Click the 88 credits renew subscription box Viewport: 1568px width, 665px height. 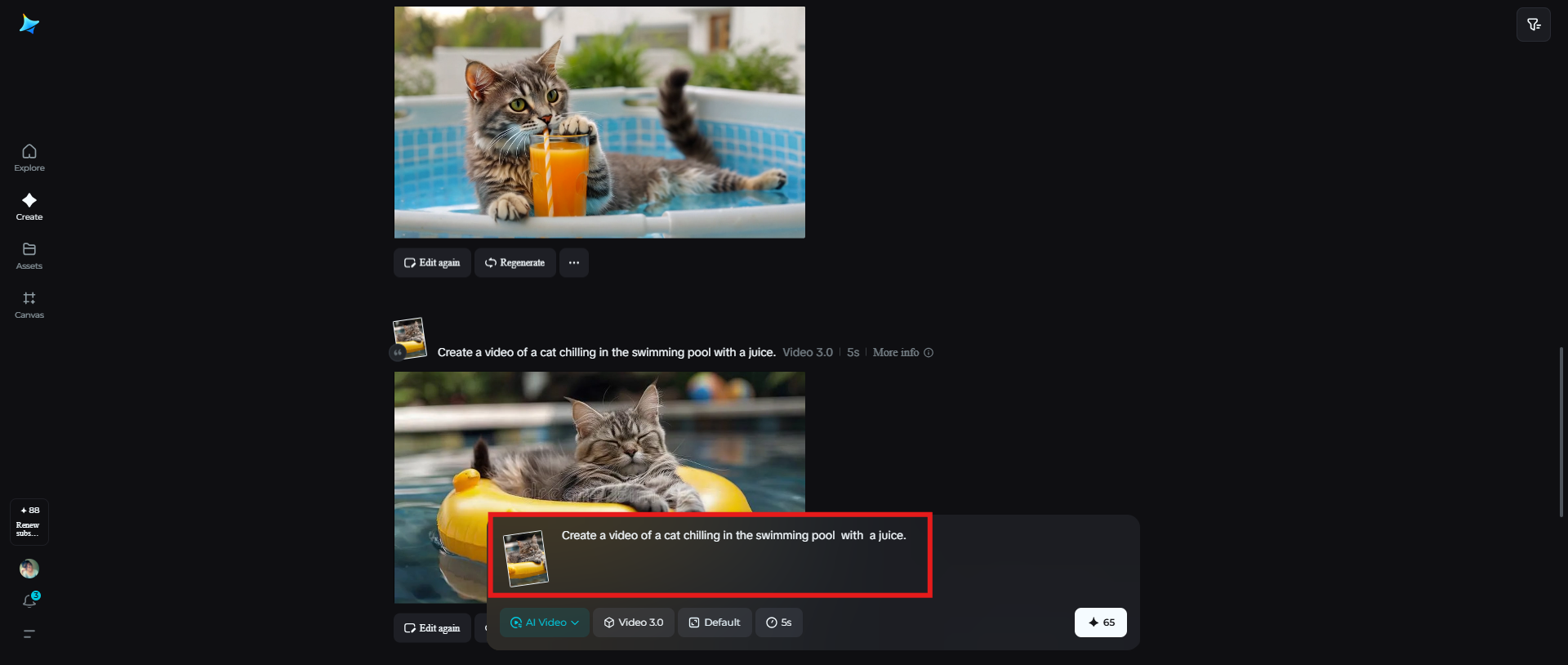point(29,521)
